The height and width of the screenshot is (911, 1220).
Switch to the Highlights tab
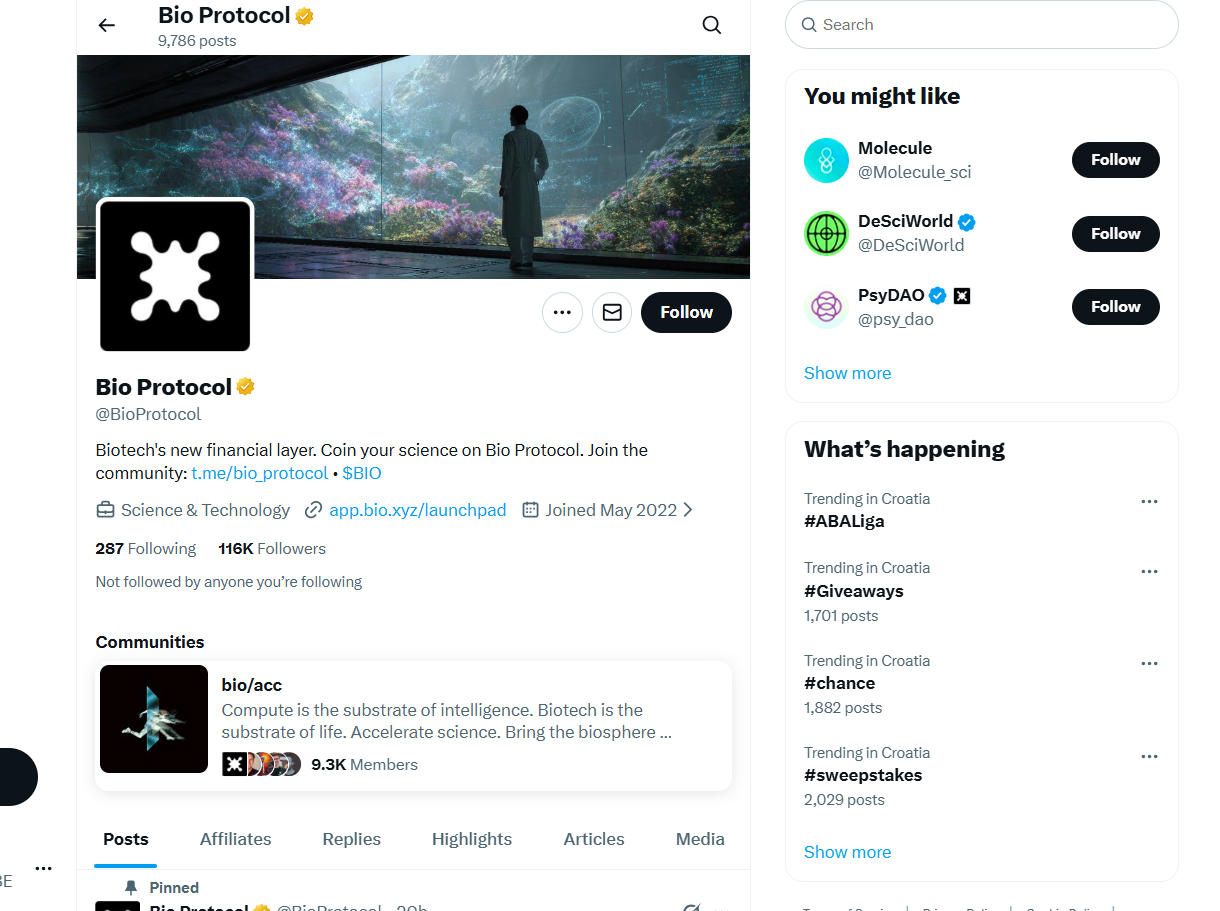(x=472, y=839)
